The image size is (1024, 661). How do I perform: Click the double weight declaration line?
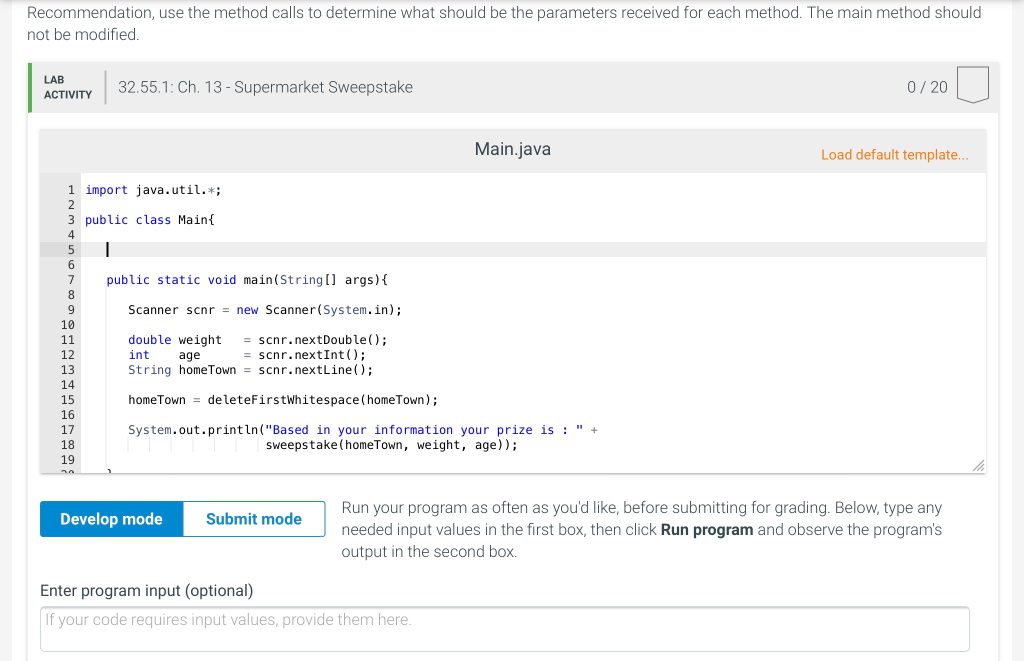(257, 340)
